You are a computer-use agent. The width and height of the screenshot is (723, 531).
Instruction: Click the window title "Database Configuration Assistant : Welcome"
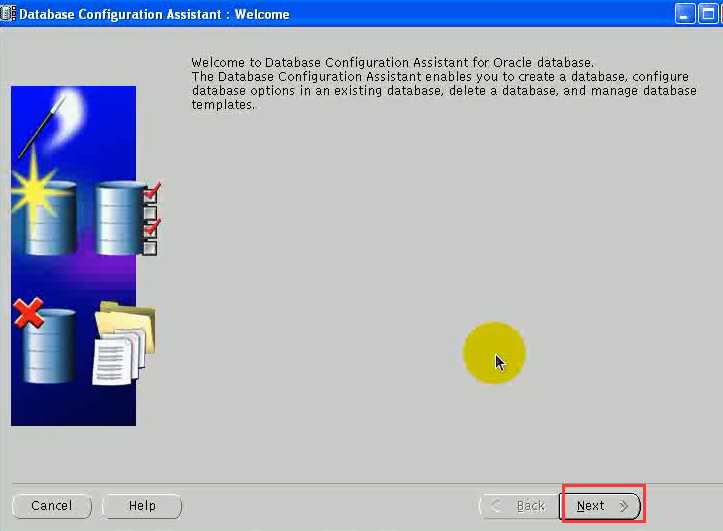(154, 14)
